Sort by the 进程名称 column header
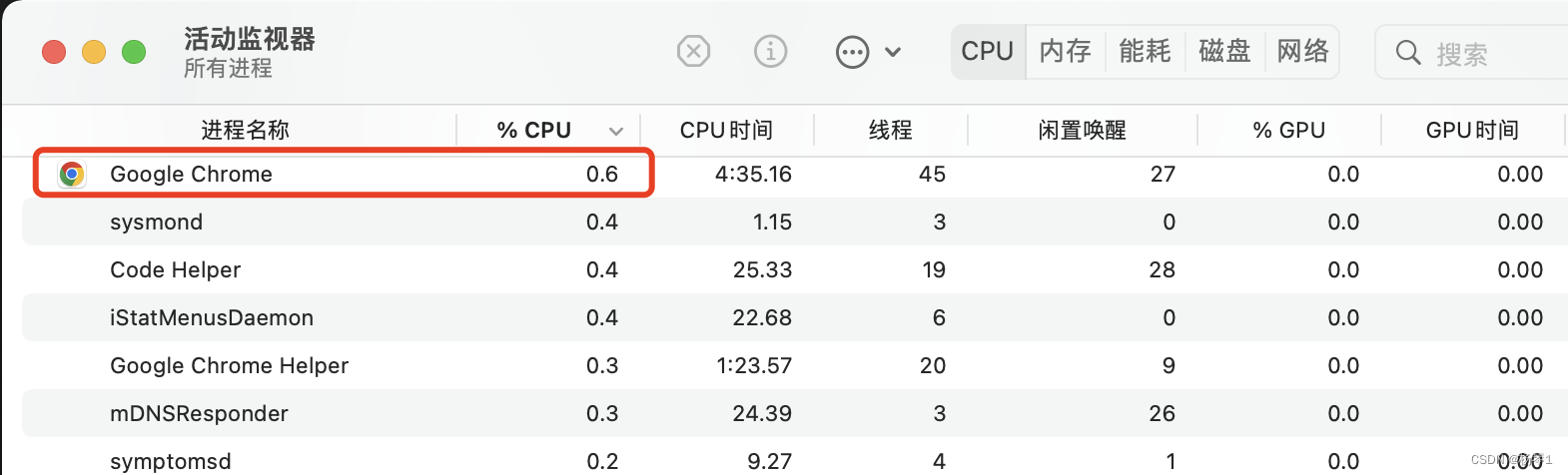Image resolution: width=1568 pixels, height=475 pixels. click(245, 130)
